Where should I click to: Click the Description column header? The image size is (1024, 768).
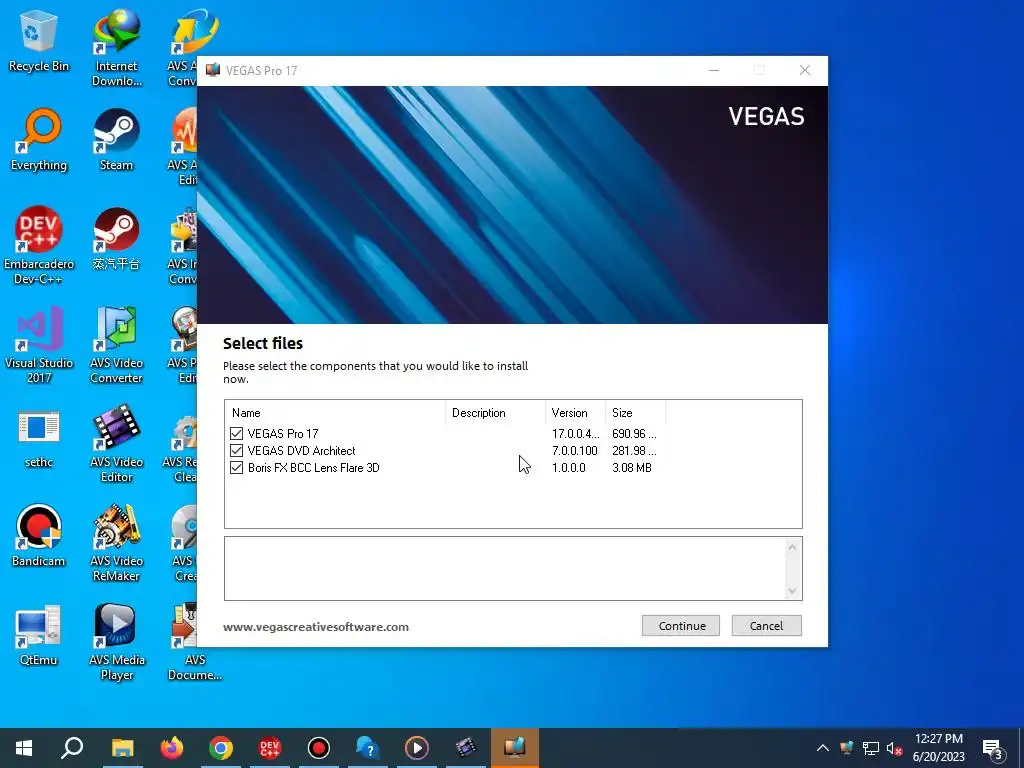[495, 413]
